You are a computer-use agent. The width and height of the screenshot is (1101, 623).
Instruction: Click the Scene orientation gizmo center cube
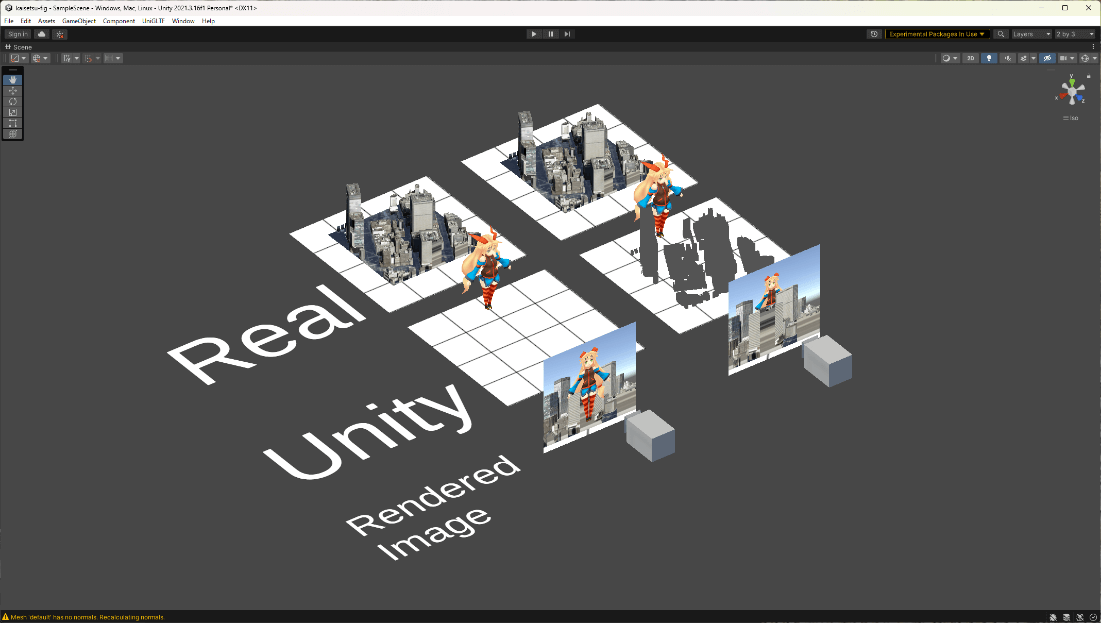click(x=1072, y=91)
